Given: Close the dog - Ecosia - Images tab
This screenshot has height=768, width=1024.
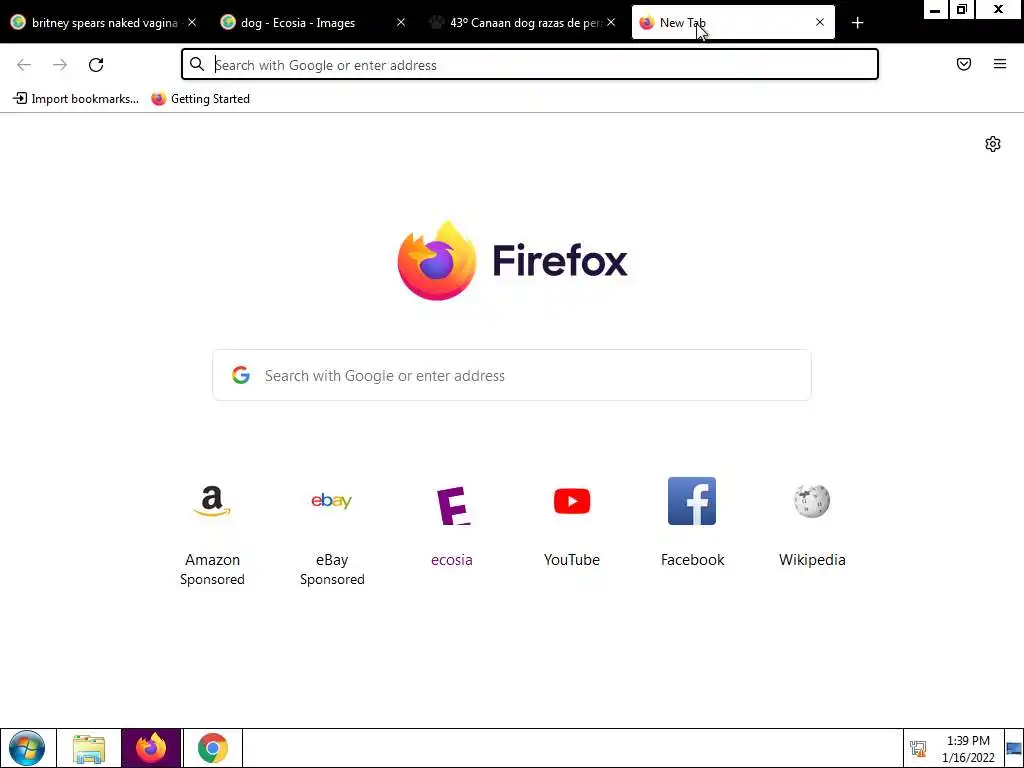Looking at the screenshot, I should coord(401,22).
